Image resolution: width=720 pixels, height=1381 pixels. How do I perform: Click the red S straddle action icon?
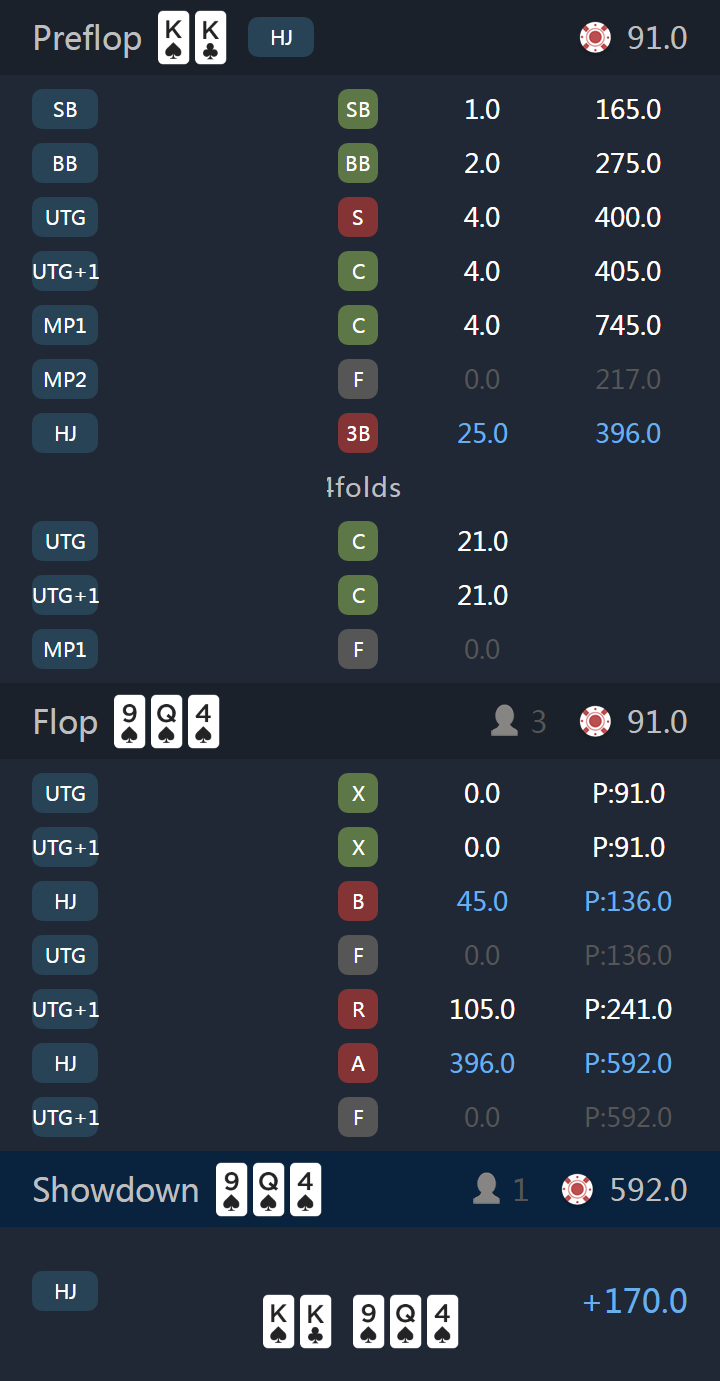click(358, 217)
